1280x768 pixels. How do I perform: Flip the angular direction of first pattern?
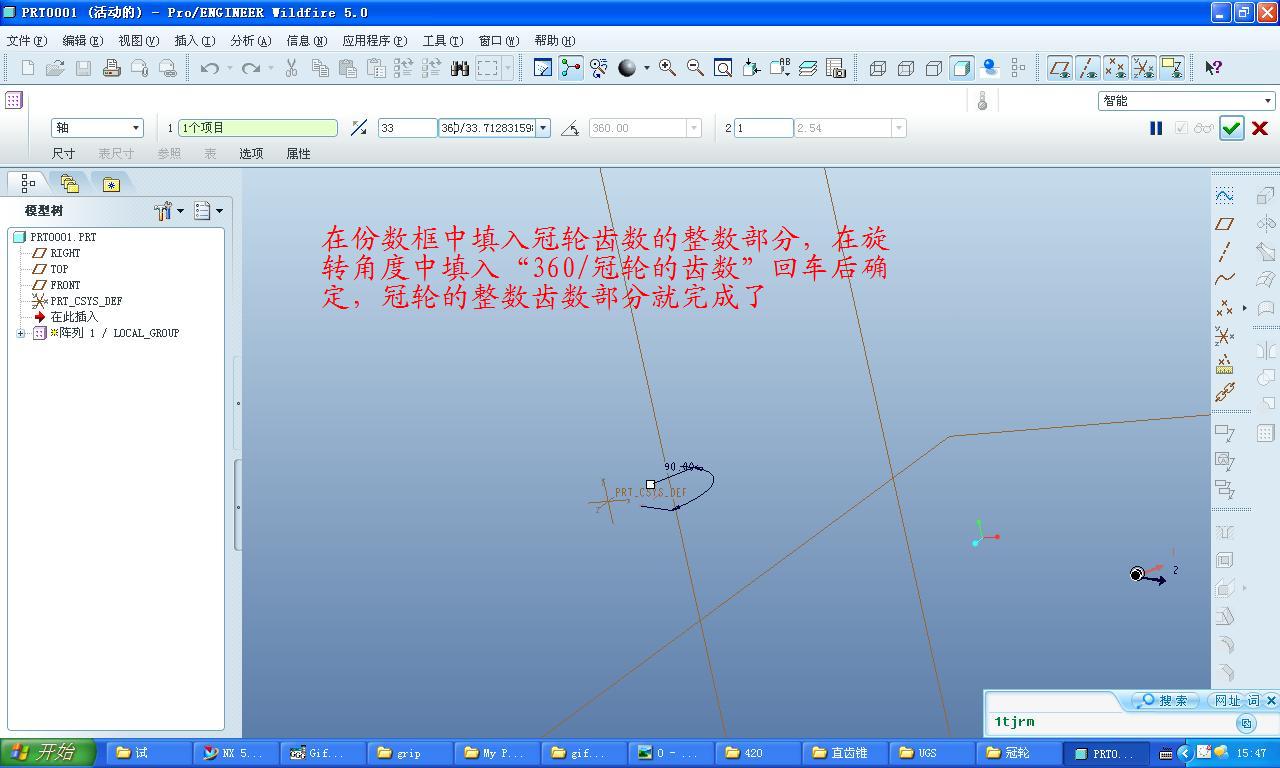359,128
